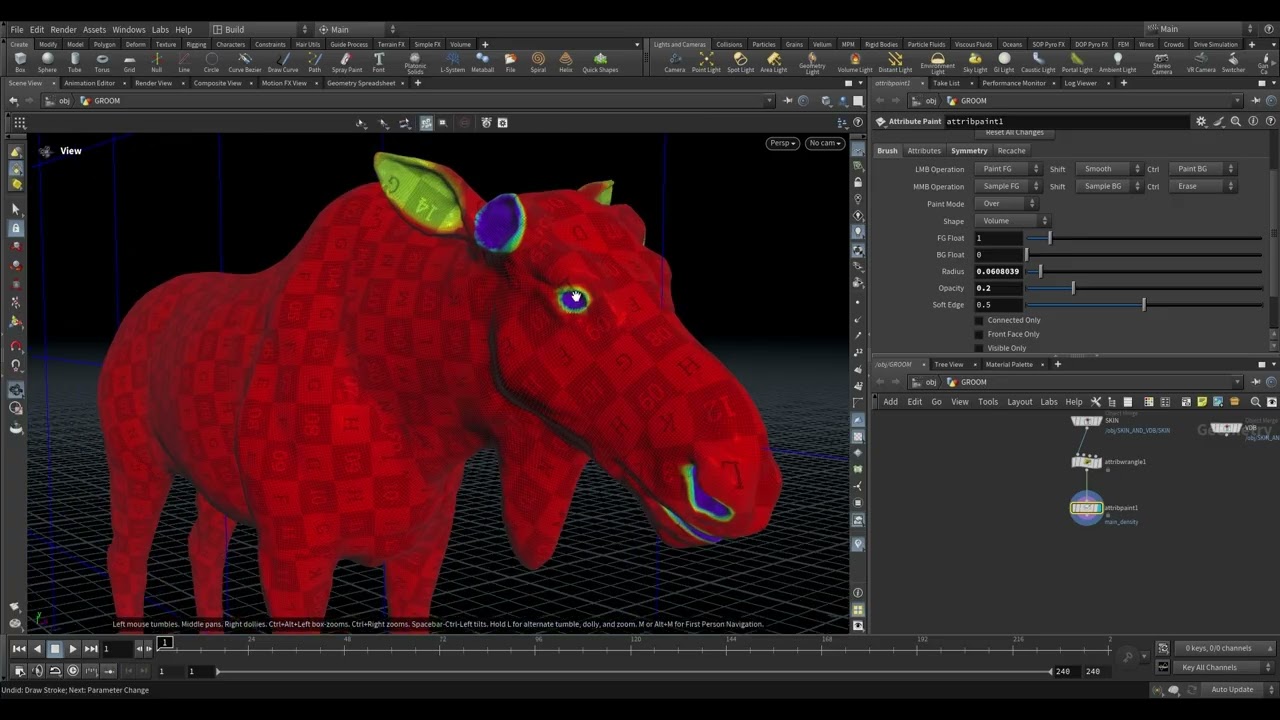
Task: Choose the Grid shelf tool
Action: tap(129, 63)
